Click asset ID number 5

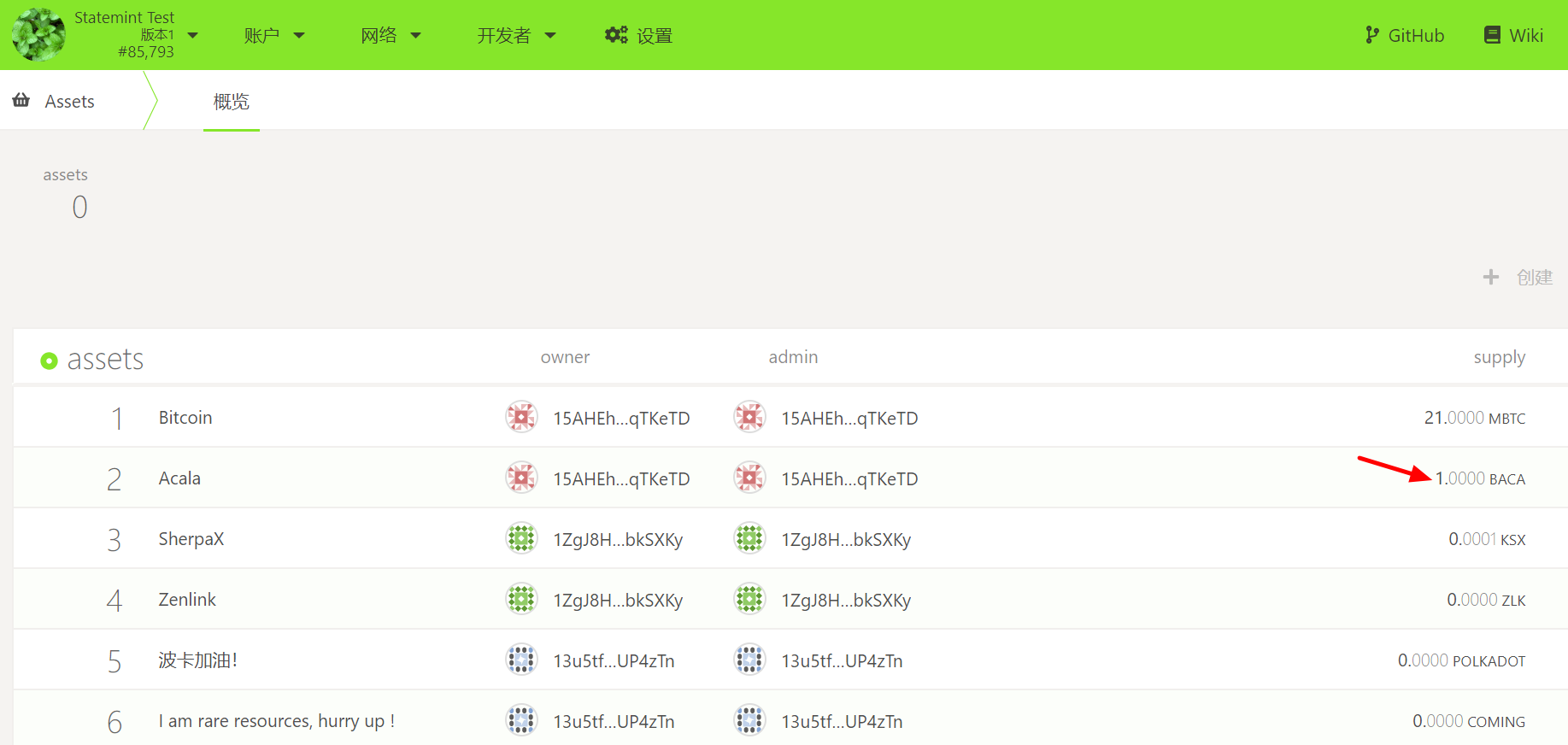coord(115,661)
